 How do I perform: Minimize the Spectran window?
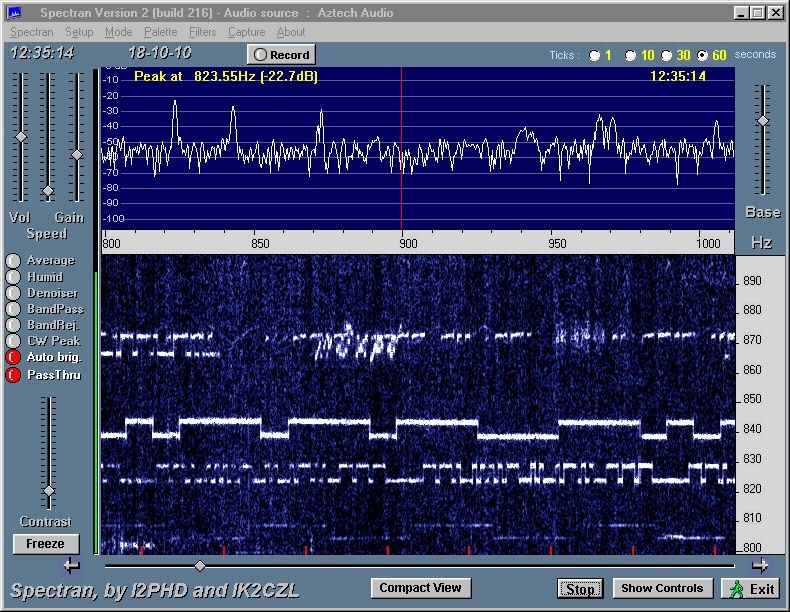pyautogui.click(x=740, y=13)
